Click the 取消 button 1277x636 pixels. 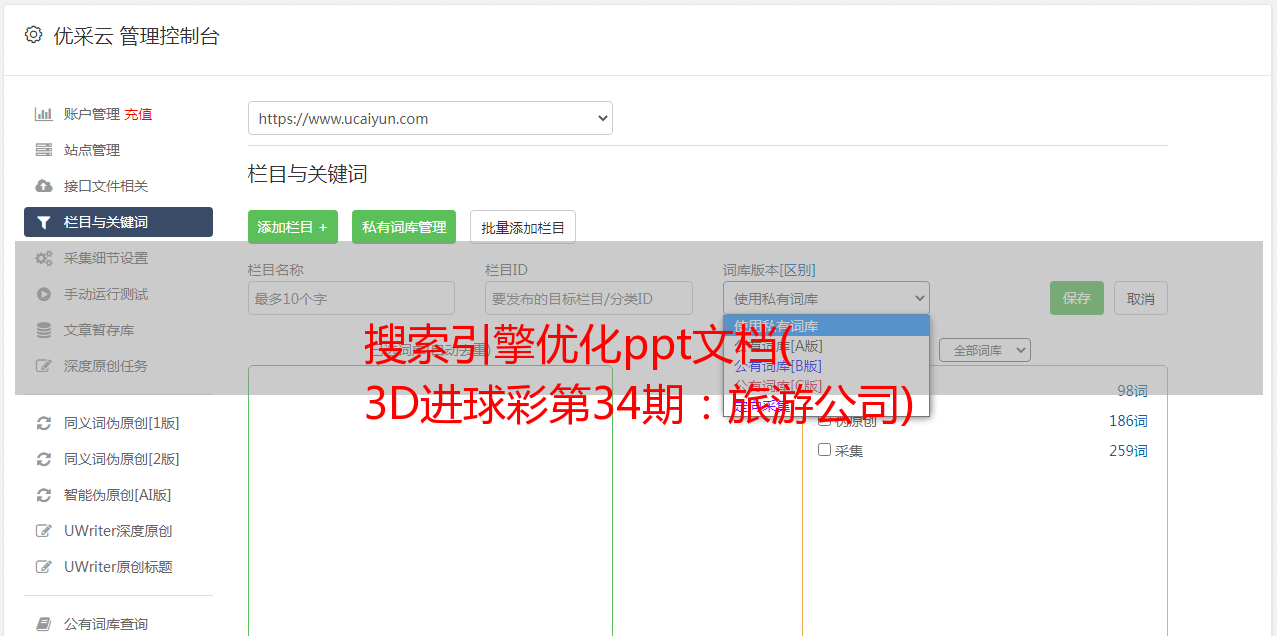pos(1141,298)
